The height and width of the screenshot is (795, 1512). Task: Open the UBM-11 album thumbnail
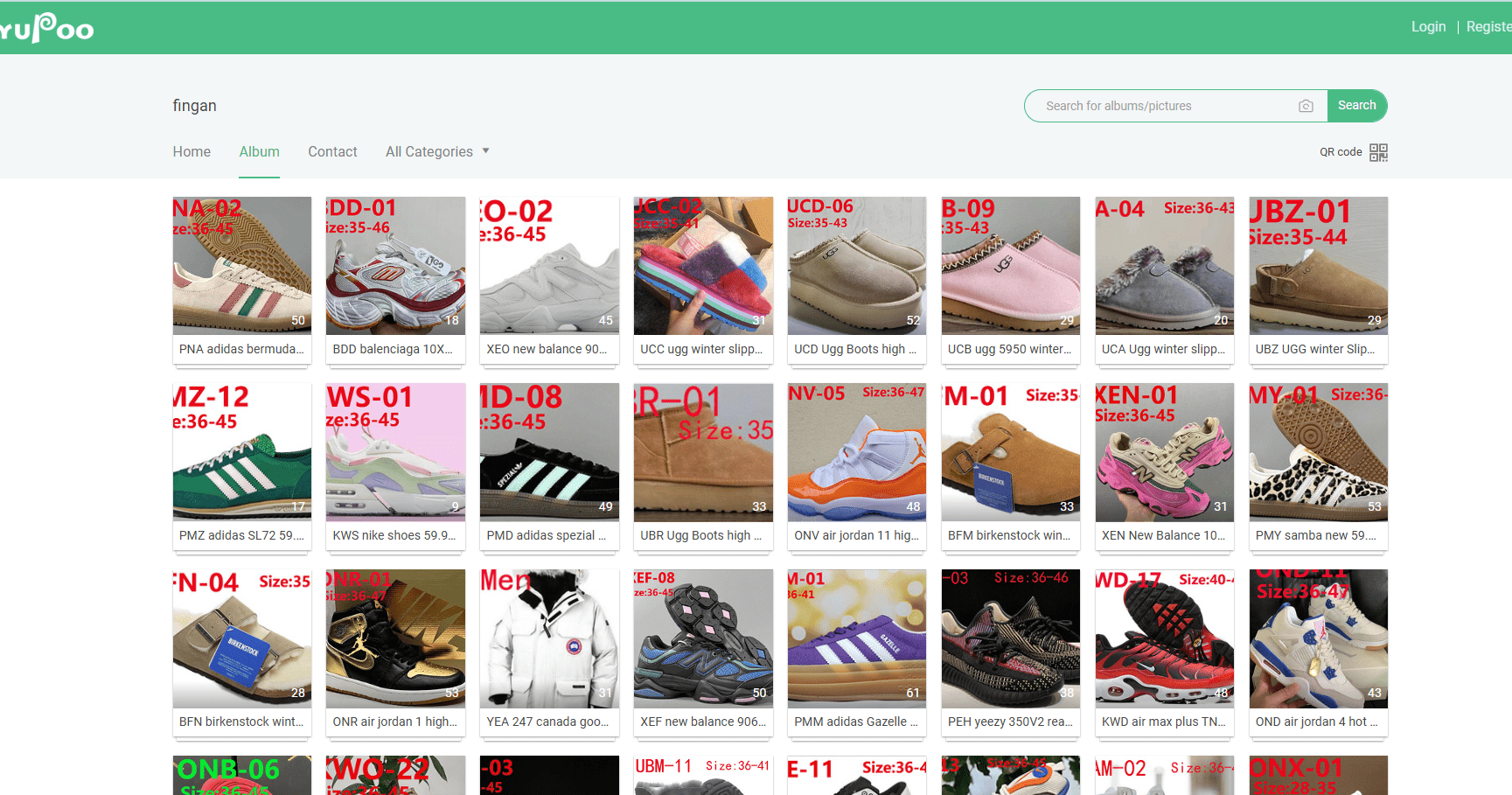[704, 775]
